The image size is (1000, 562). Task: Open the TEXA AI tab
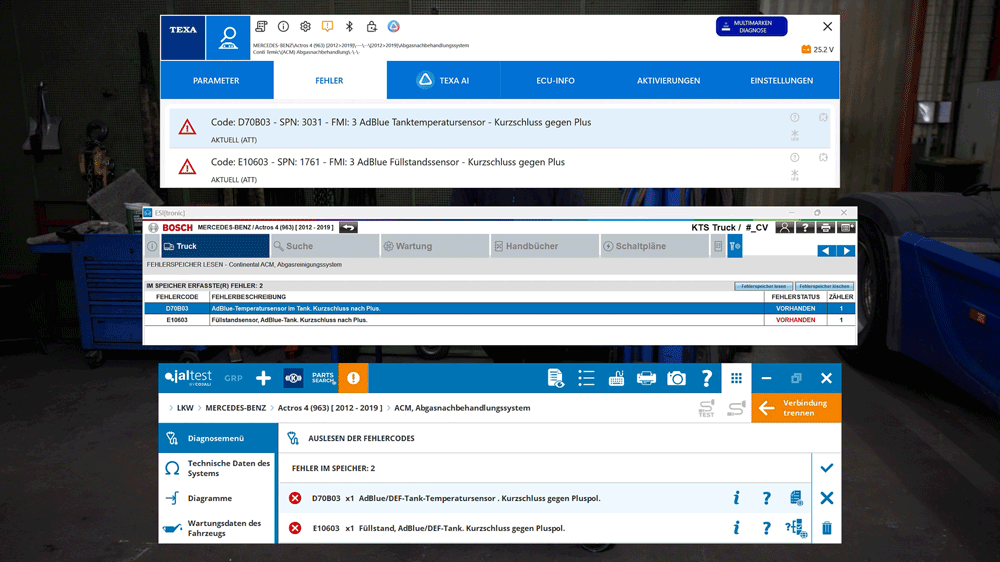click(x=443, y=80)
